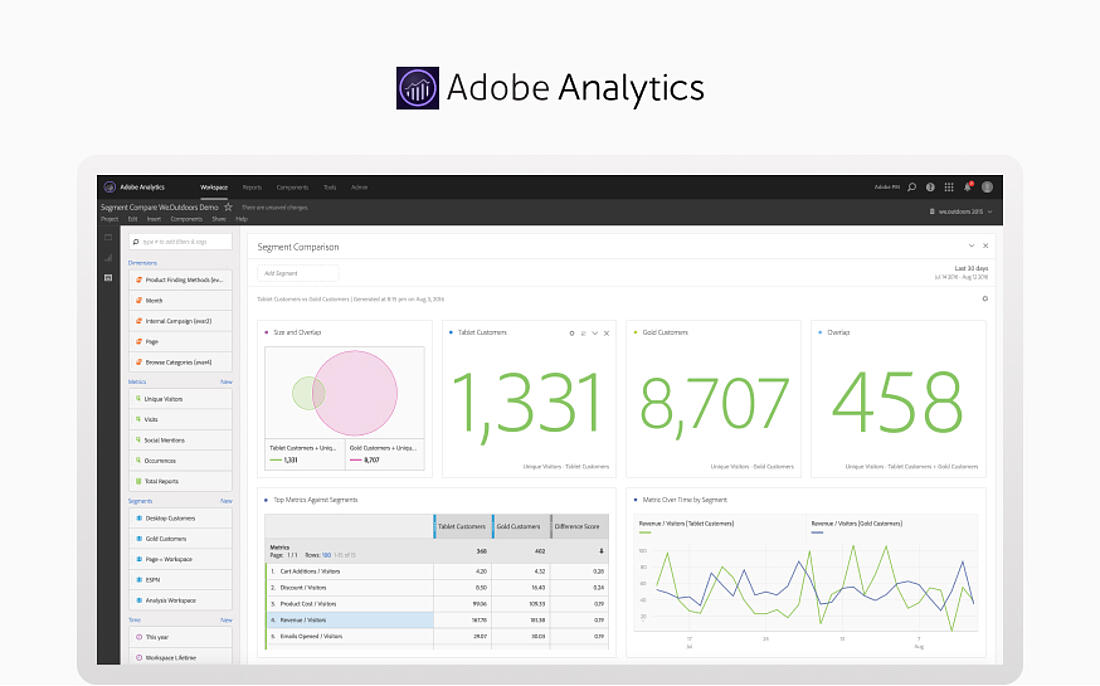Collapse the Segment Comparison panel
1100x686 pixels.
tap(972, 246)
